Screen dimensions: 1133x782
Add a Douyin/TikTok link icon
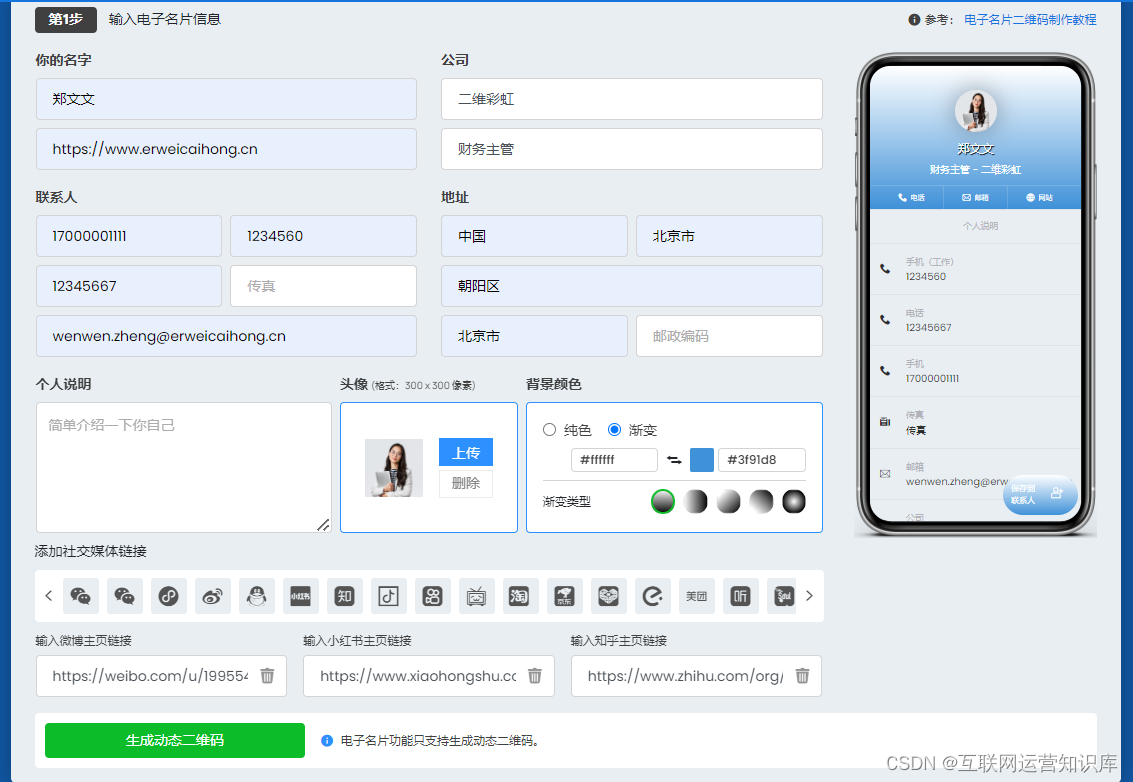[389, 596]
